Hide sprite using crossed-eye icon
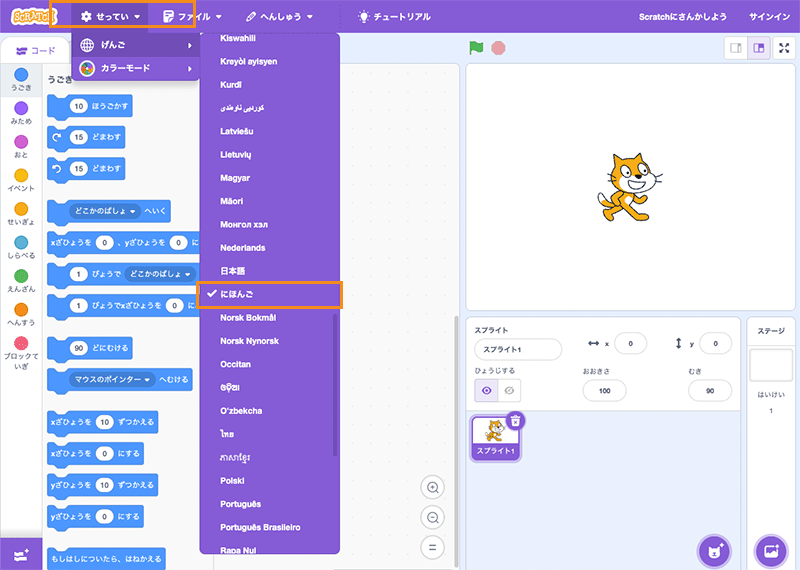Viewport: 800px width, 570px height. (x=508, y=390)
